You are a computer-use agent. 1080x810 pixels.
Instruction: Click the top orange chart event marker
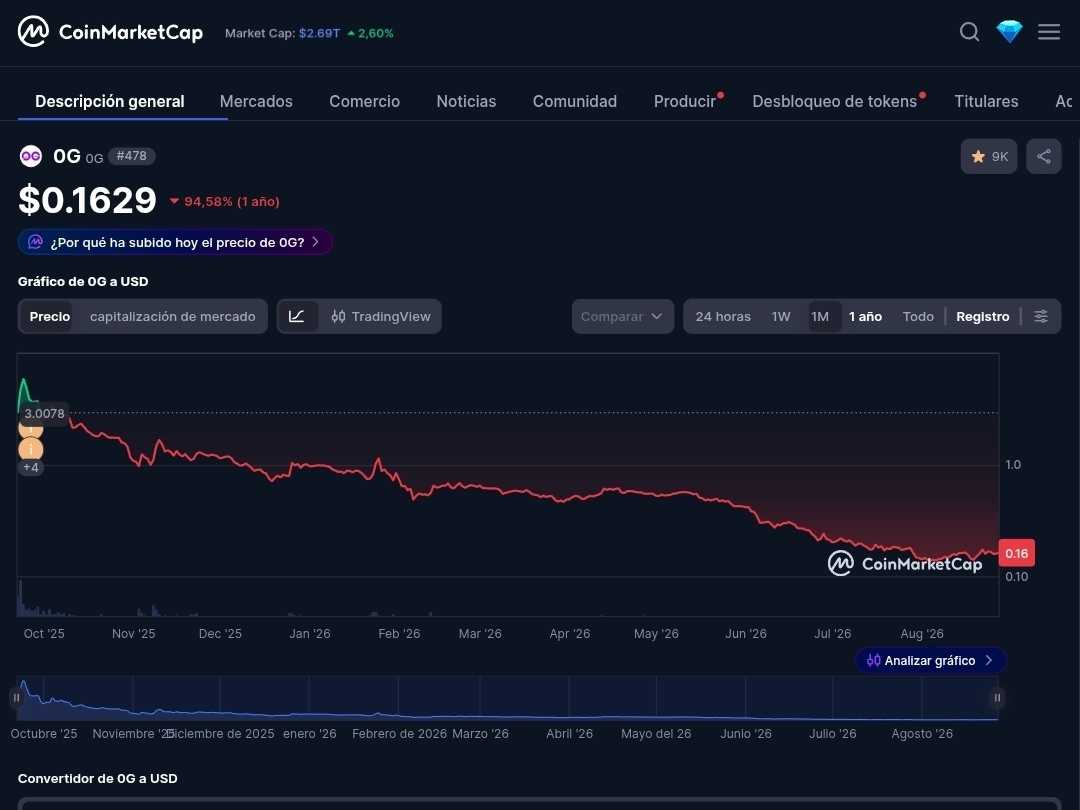[x=30, y=430]
